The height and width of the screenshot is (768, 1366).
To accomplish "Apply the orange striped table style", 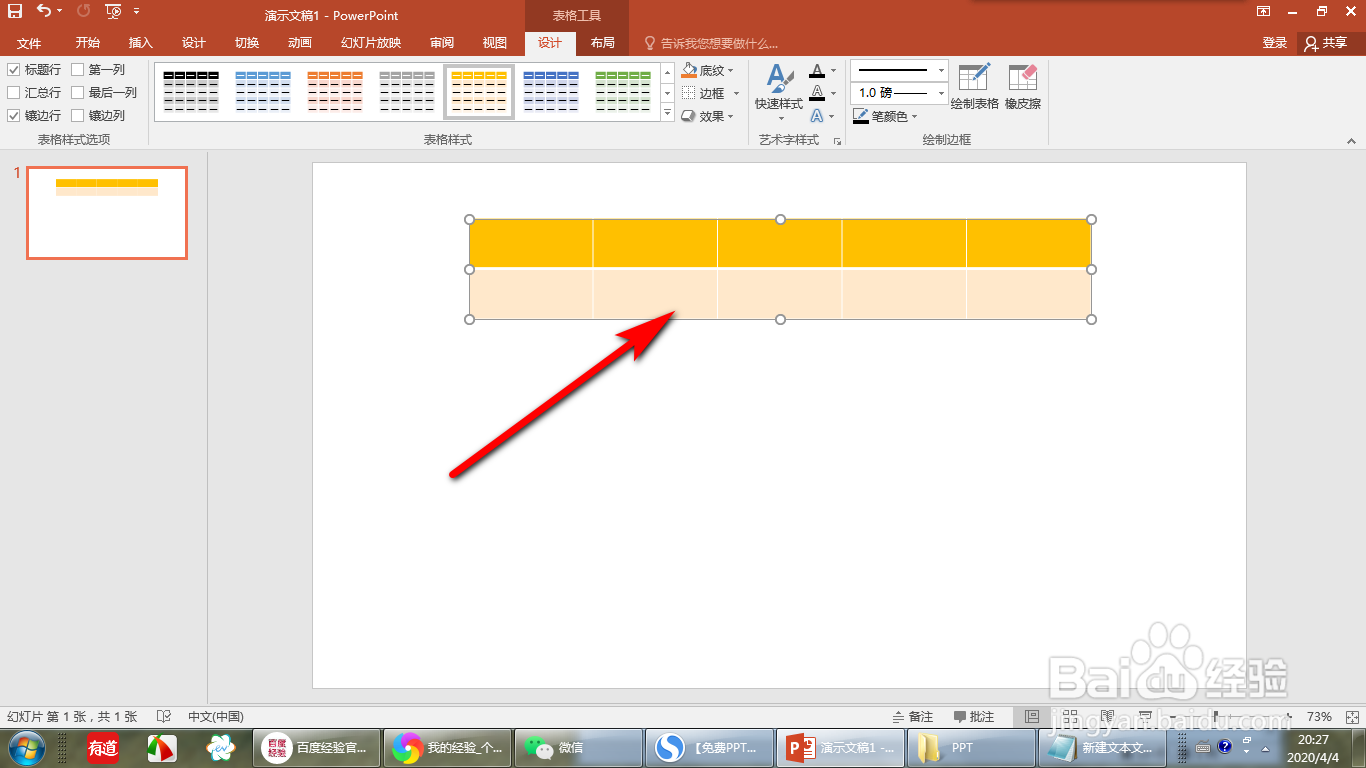I will tap(335, 92).
